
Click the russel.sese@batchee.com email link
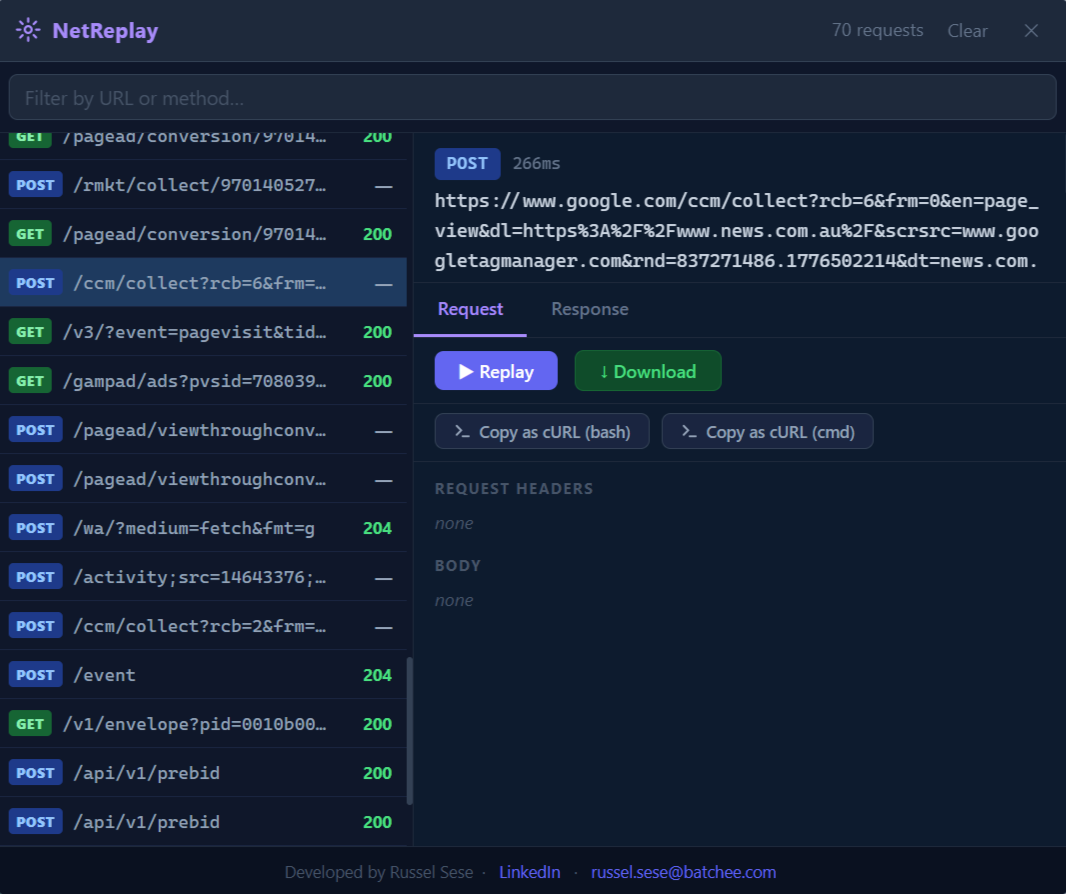point(684,872)
